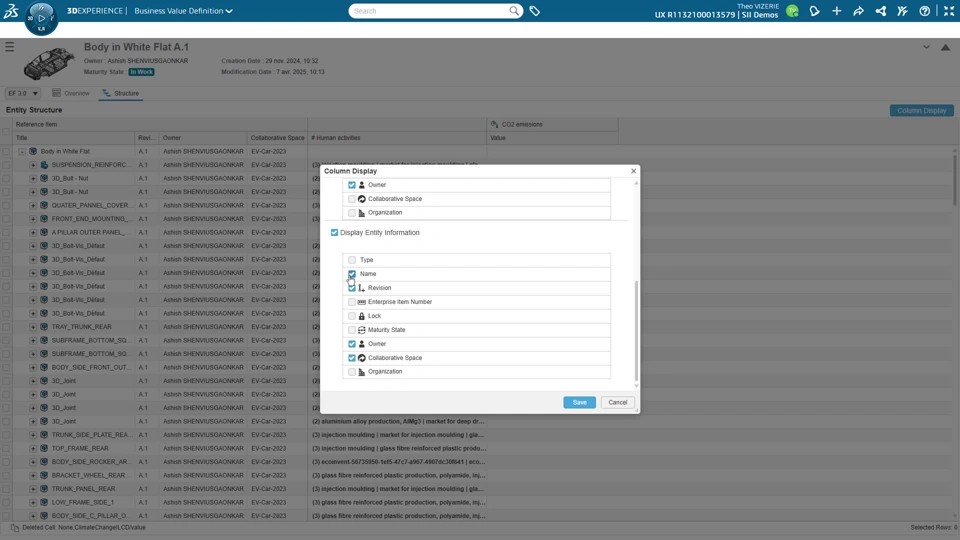Screen dimensions: 960x540
Task: Open the tag icon beside search
Action: (534, 11)
